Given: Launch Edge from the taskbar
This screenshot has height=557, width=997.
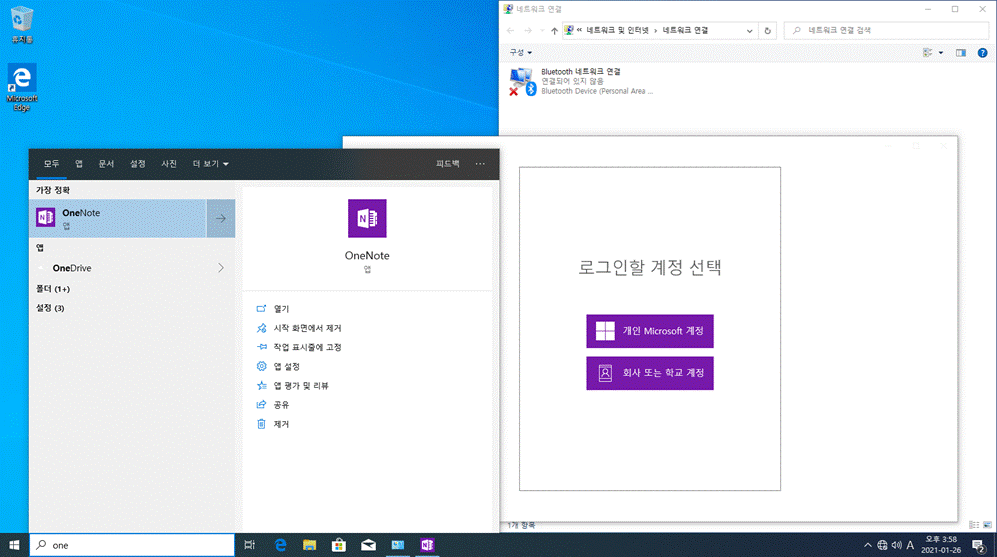Looking at the screenshot, I should point(280,545).
